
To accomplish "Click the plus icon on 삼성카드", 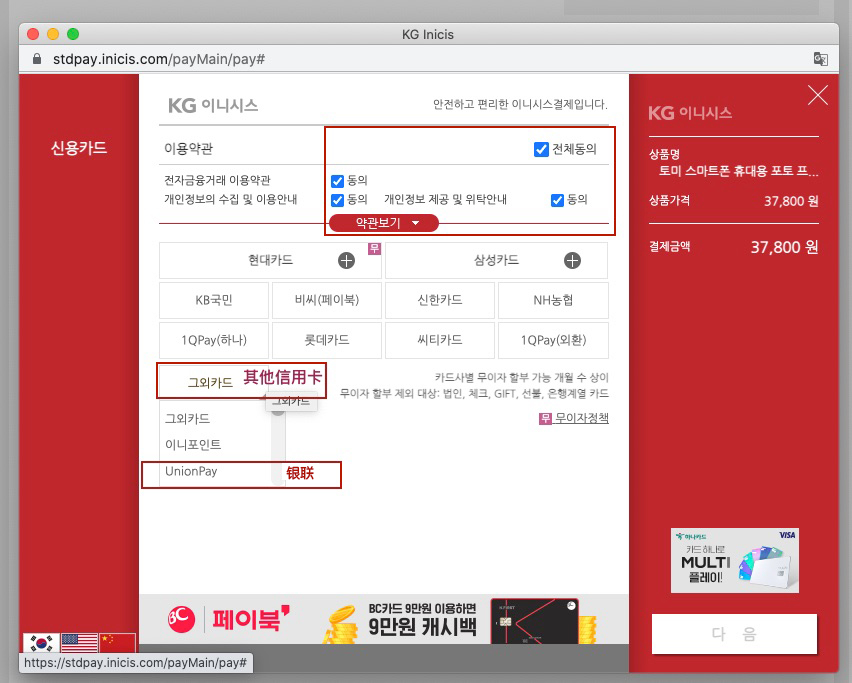I will [572, 261].
